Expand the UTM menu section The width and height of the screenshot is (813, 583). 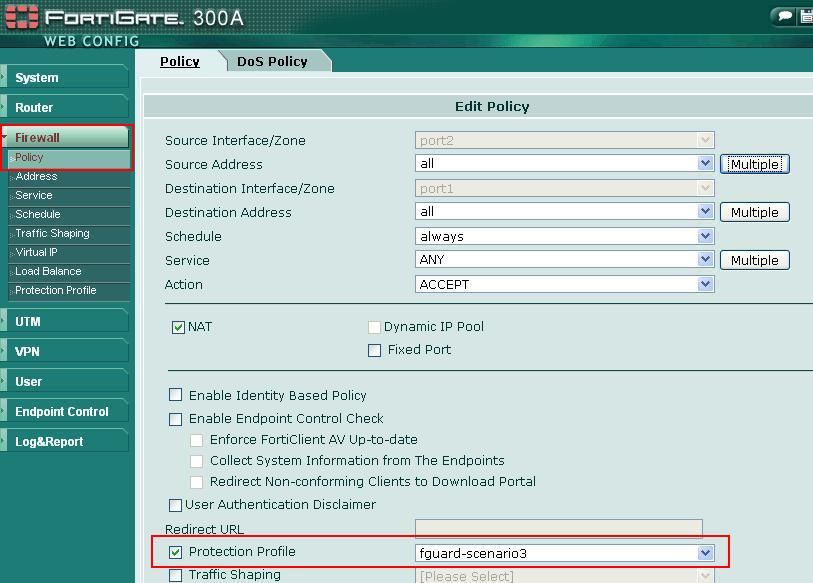click(x=65, y=321)
